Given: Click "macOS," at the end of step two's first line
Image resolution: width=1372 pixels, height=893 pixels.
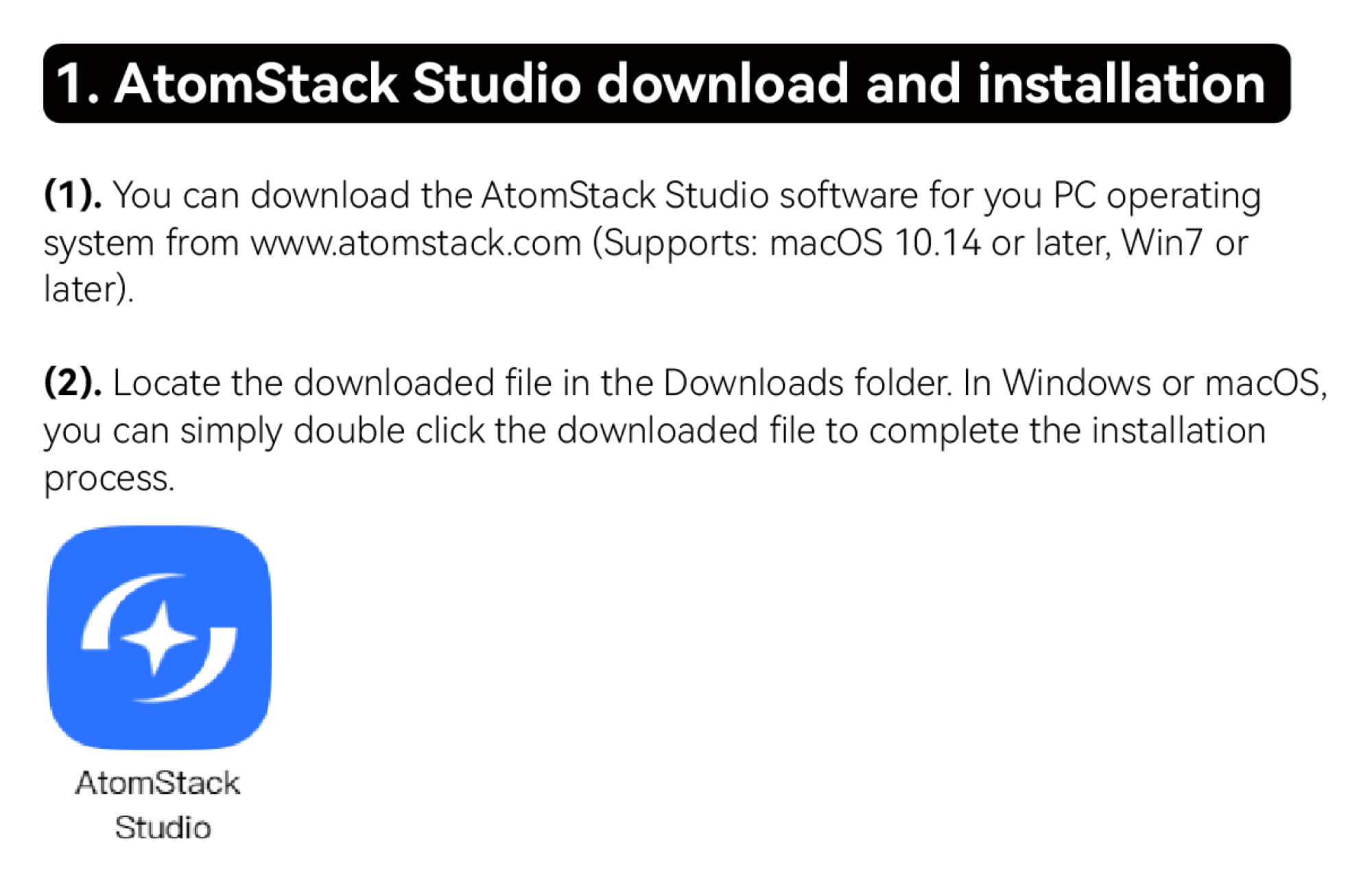Looking at the screenshot, I should point(1266,383).
